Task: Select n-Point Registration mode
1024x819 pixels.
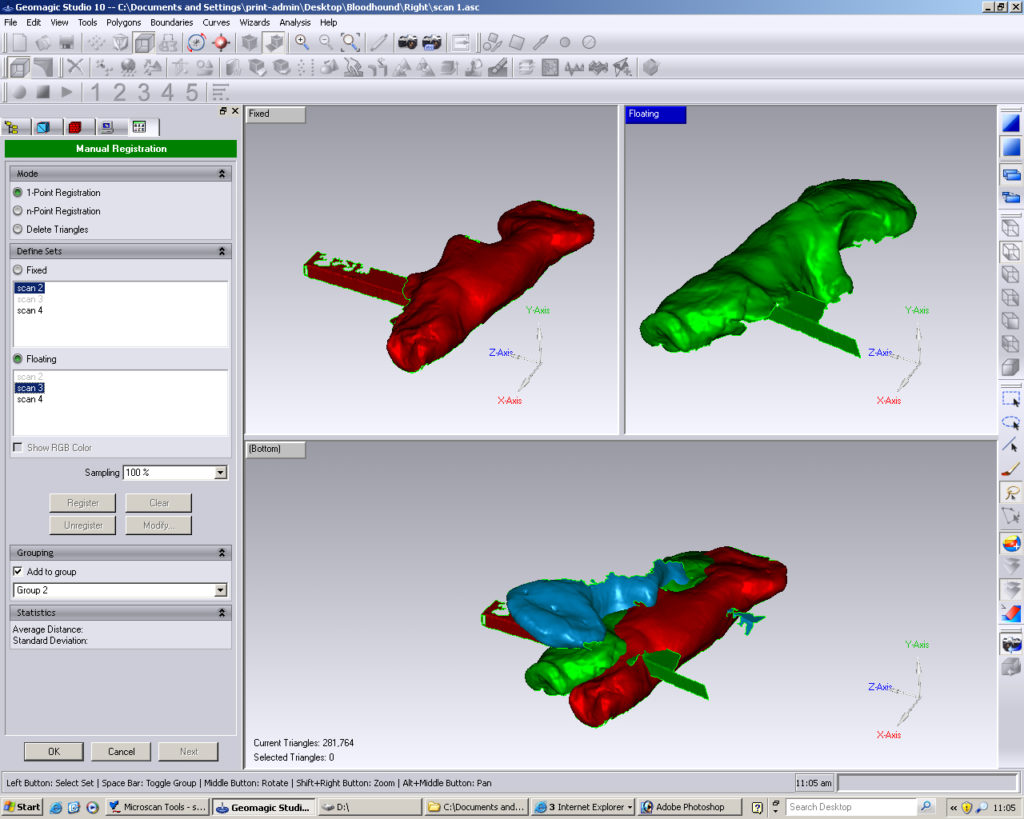Action: (18, 211)
